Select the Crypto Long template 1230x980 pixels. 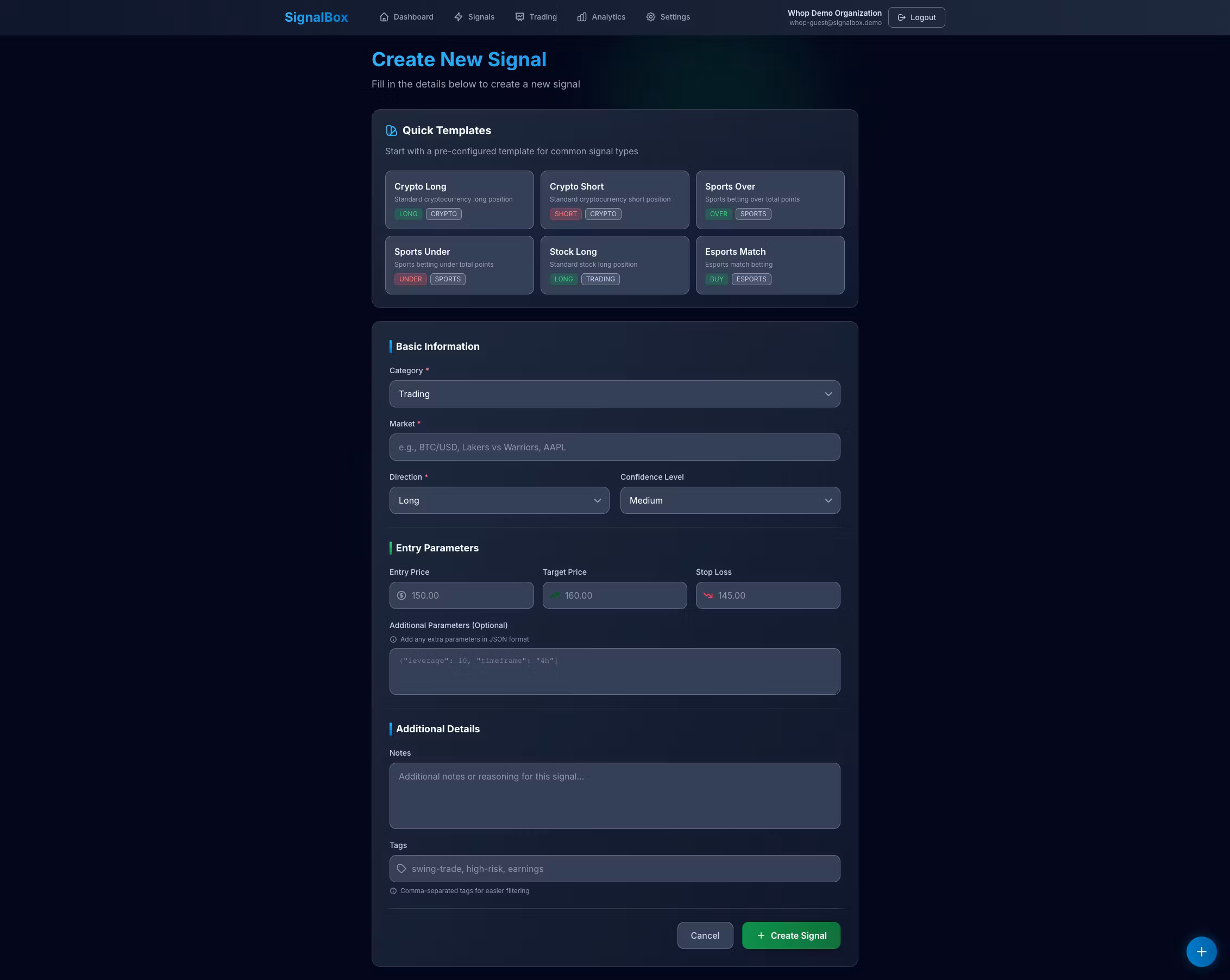point(459,200)
